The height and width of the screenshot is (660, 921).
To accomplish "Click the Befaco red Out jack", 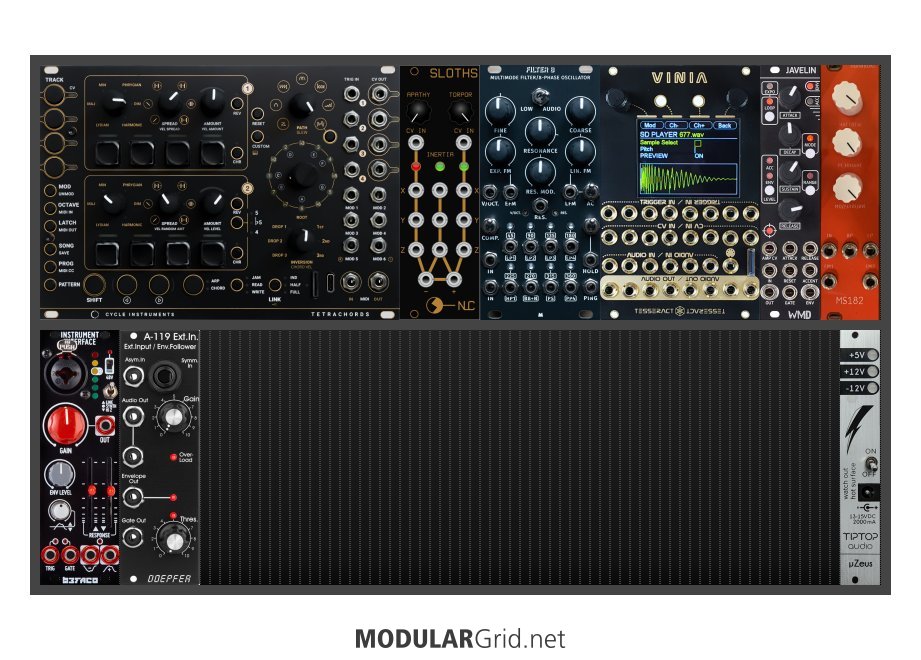I will tap(105, 425).
